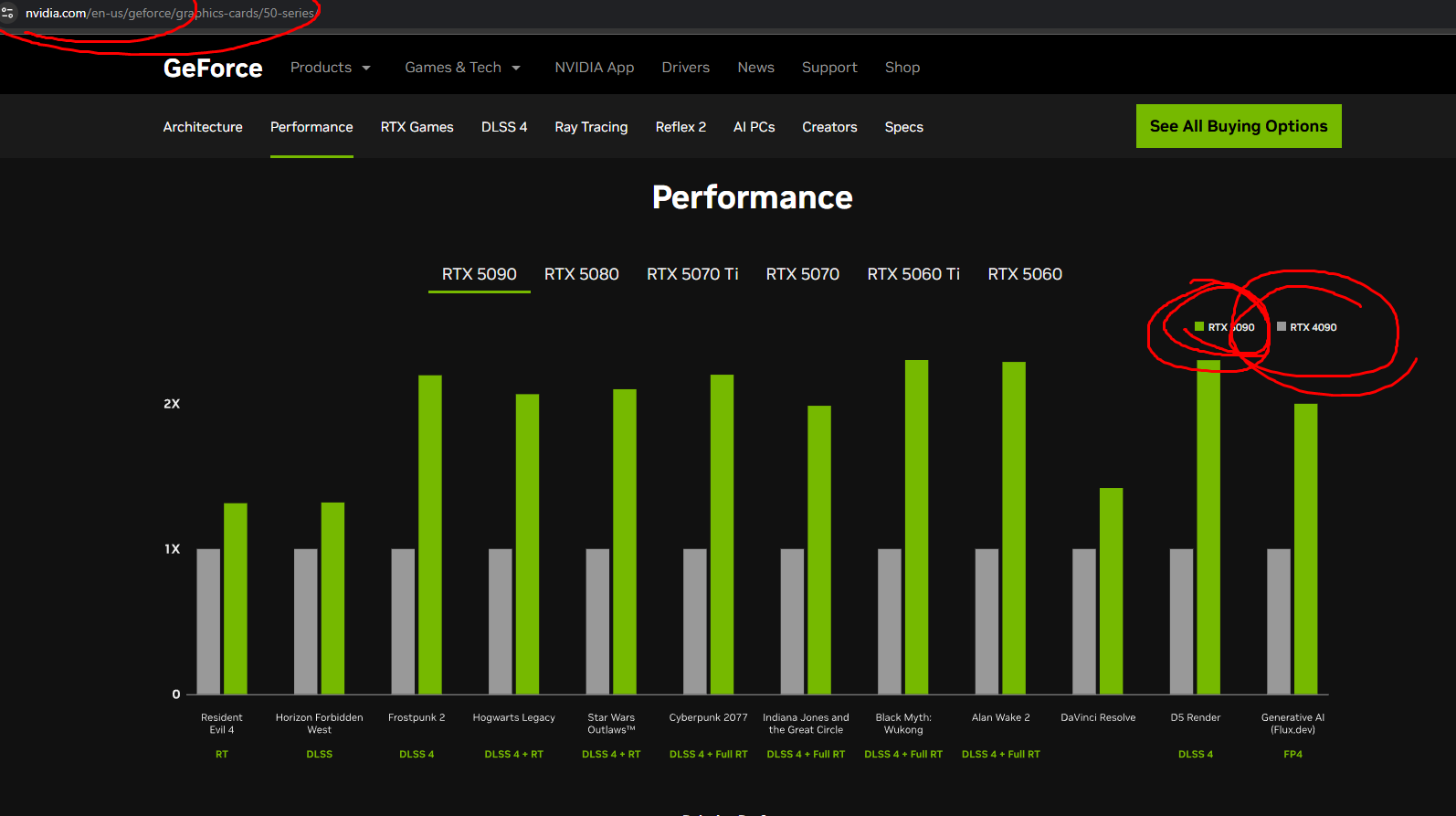Image resolution: width=1456 pixels, height=816 pixels.
Task: Click the DLSS 4 + Full RT tag under Cyberpunk 2077
Action: tap(709, 754)
